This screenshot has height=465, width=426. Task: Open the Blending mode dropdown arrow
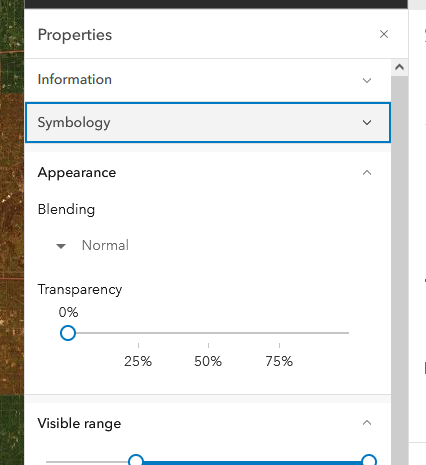(x=61, y=246)
